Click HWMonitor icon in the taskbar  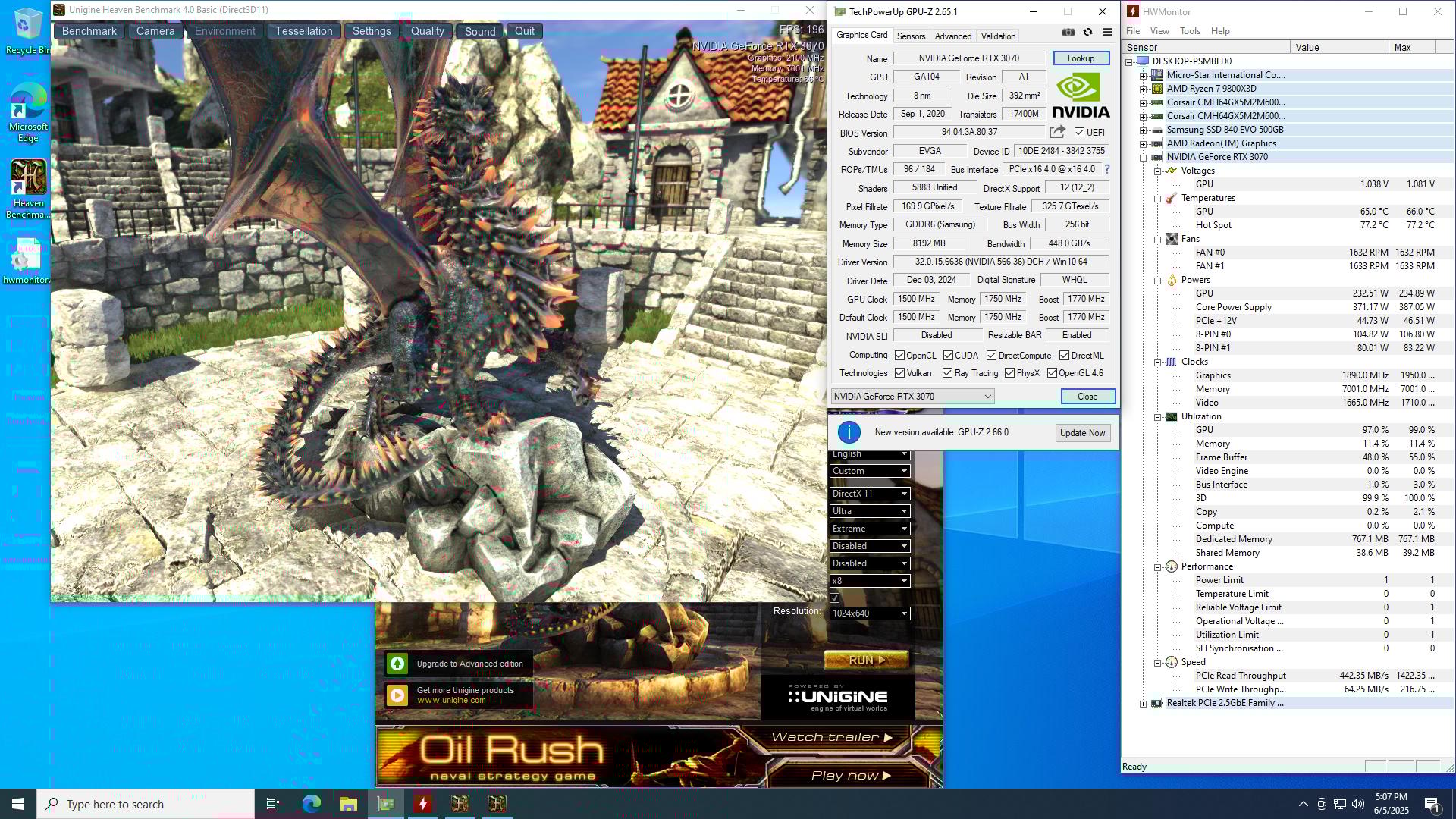[422, 804]
